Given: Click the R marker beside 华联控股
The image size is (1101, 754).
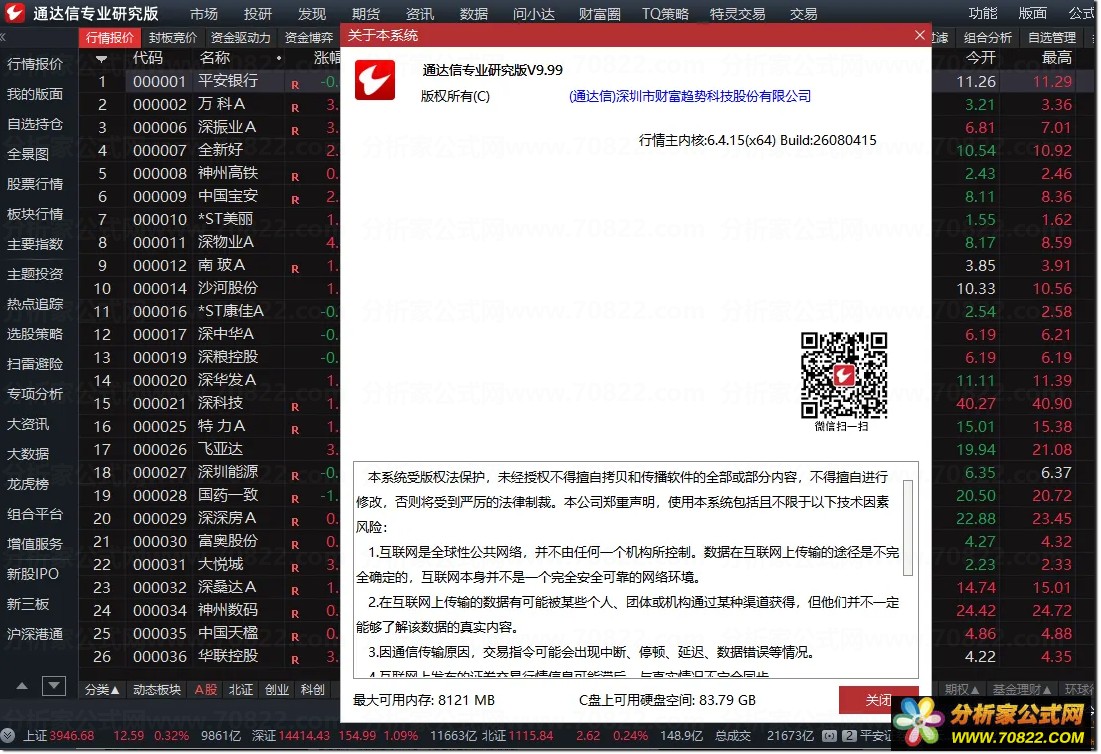Looking at the screenshot, I should tap(295, 660).
